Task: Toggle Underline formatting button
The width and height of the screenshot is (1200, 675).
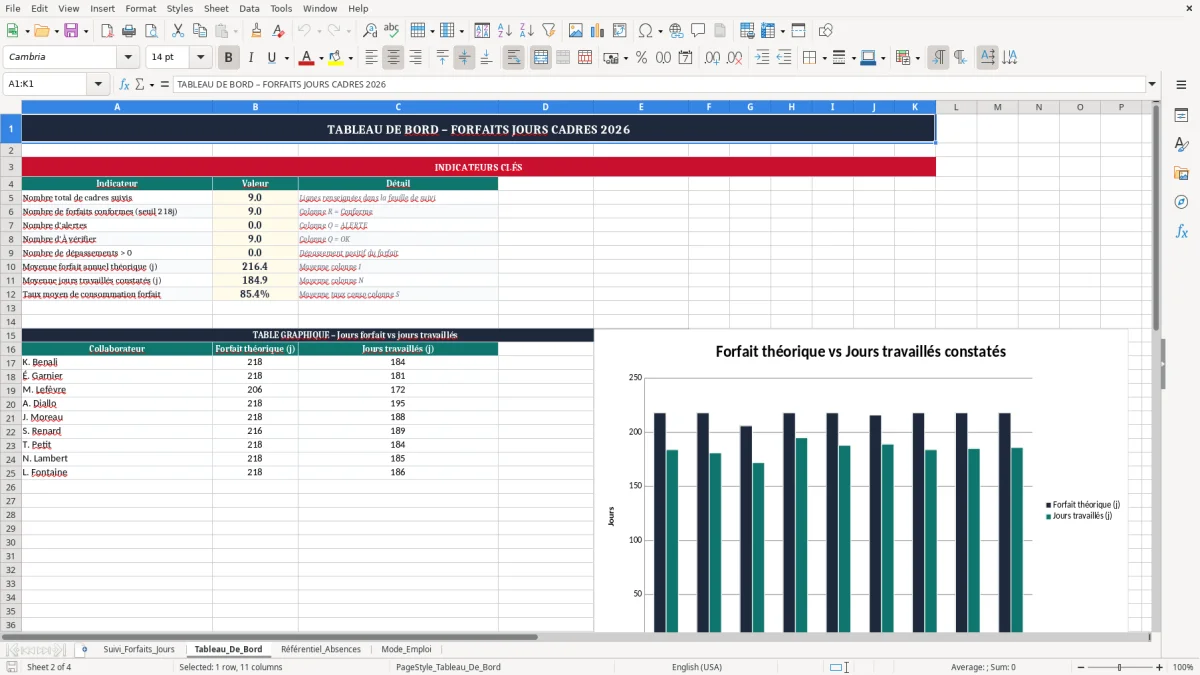Action: pos(272,58)
